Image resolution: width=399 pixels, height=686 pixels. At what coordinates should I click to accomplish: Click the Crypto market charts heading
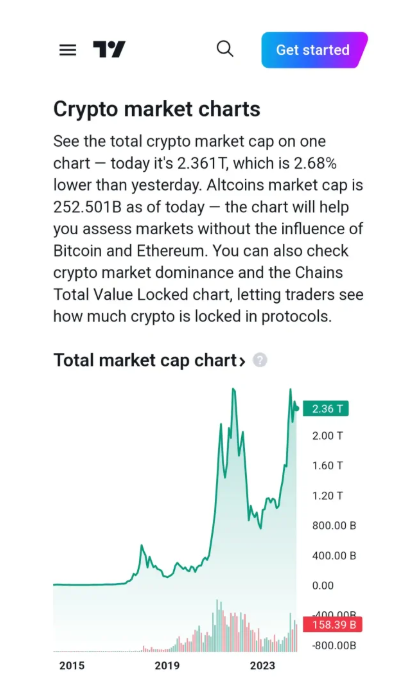tap(157, 109)
